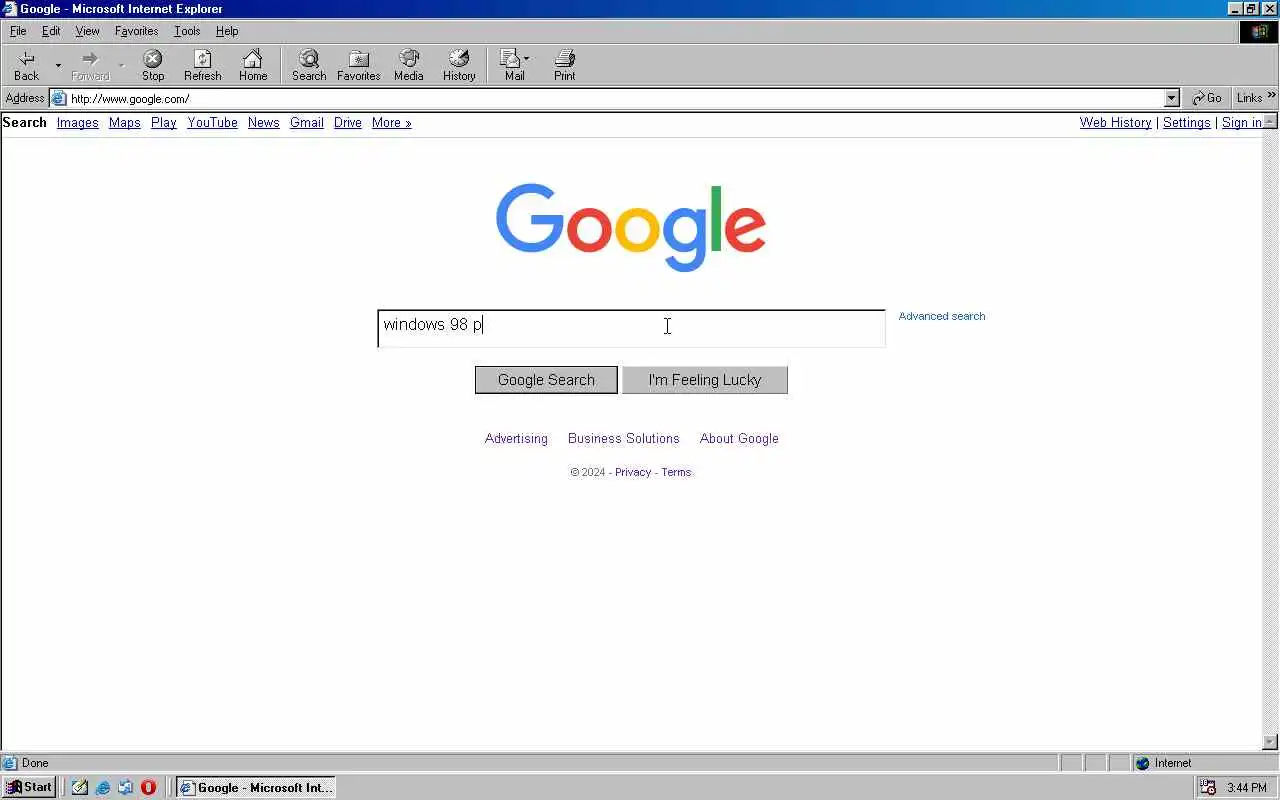Open the Play link
Image resolution: width=1280 pixels, height=800 pixels.
pyautogui.click(x=164, y=122)
